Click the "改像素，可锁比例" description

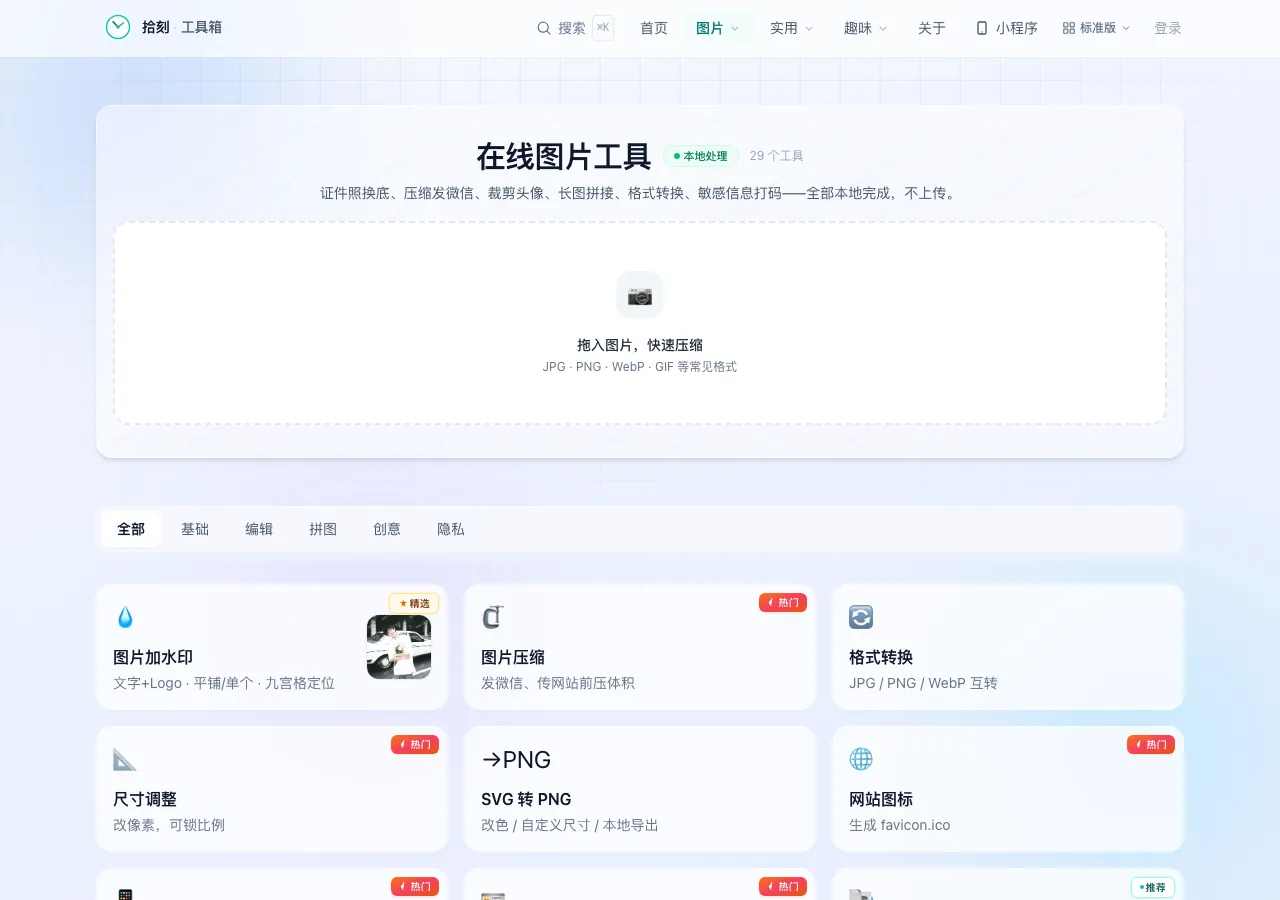point(169,825)
